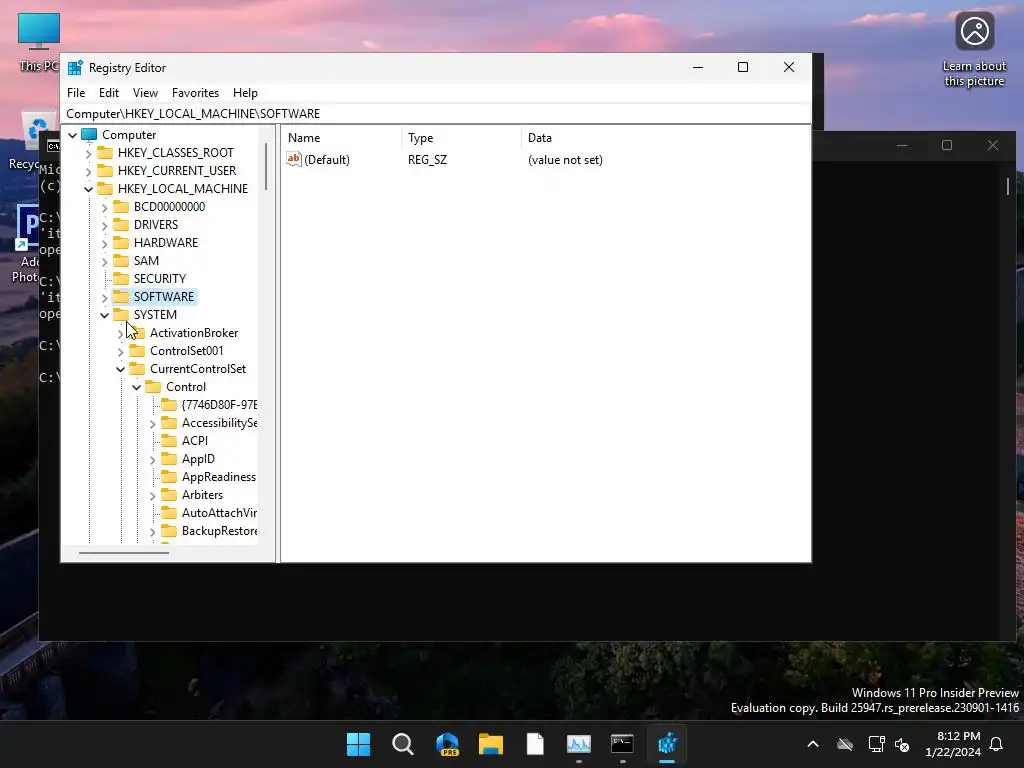Select the {7746D80F-97E key
This screenshot has width=1024, height=768.
pyautogui.click(x=219, y=405)
